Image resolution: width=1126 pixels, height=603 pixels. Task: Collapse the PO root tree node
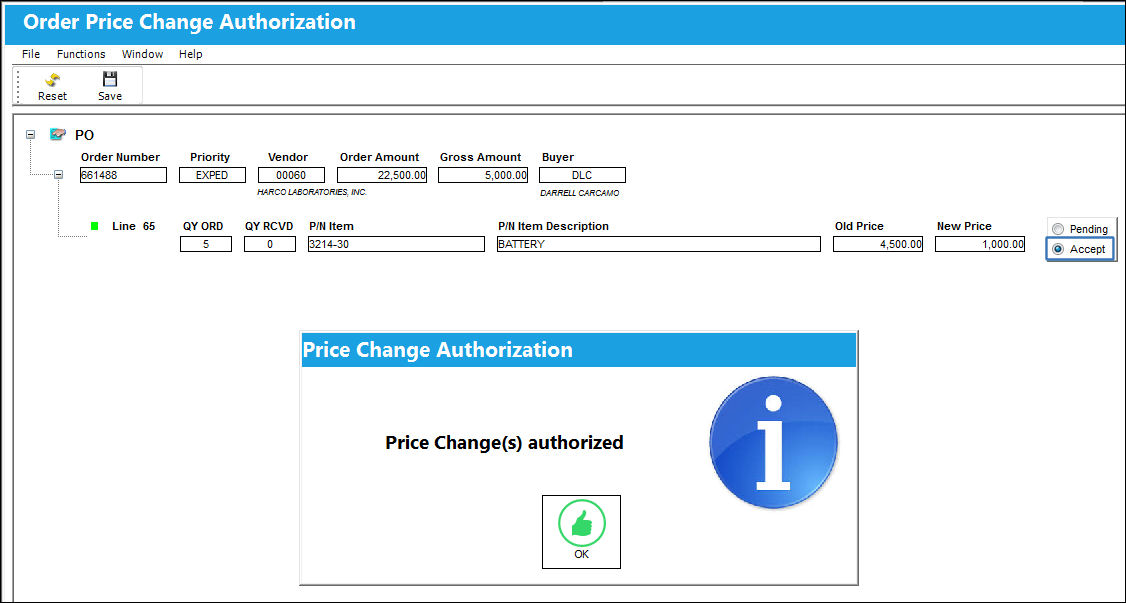pyautogui.click(x=30, y=134)
